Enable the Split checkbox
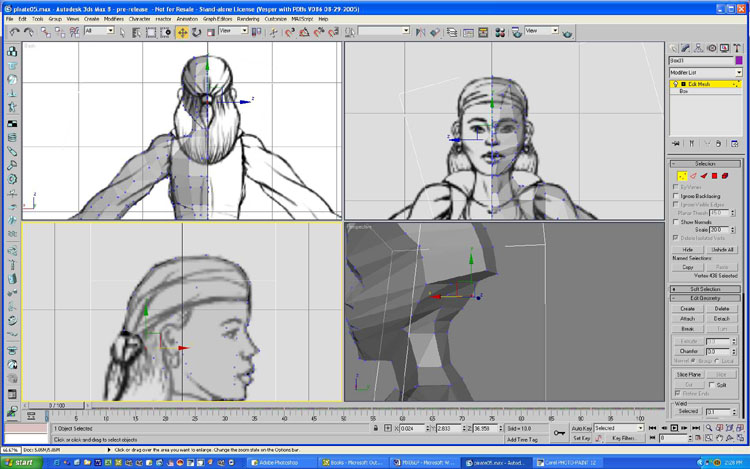Image resolution: width=750 pixels, height=469 pixels. (712, 384)
